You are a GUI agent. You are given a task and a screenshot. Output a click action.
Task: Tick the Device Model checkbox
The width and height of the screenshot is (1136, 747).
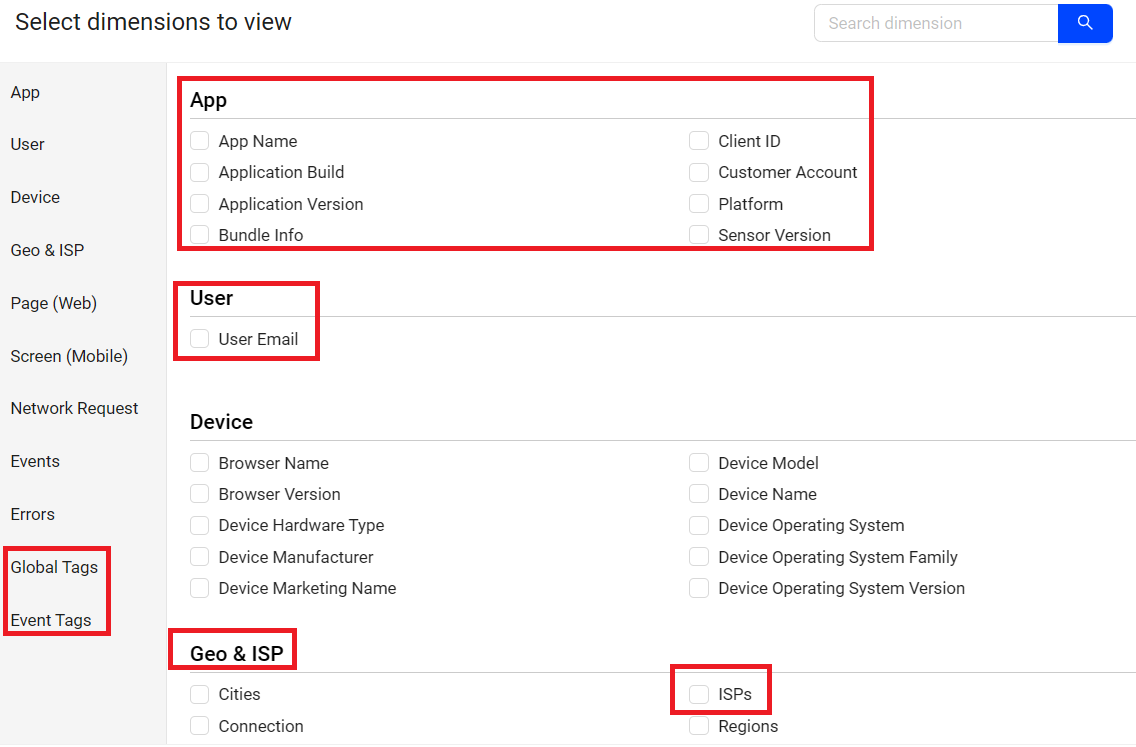click(699, 463)
